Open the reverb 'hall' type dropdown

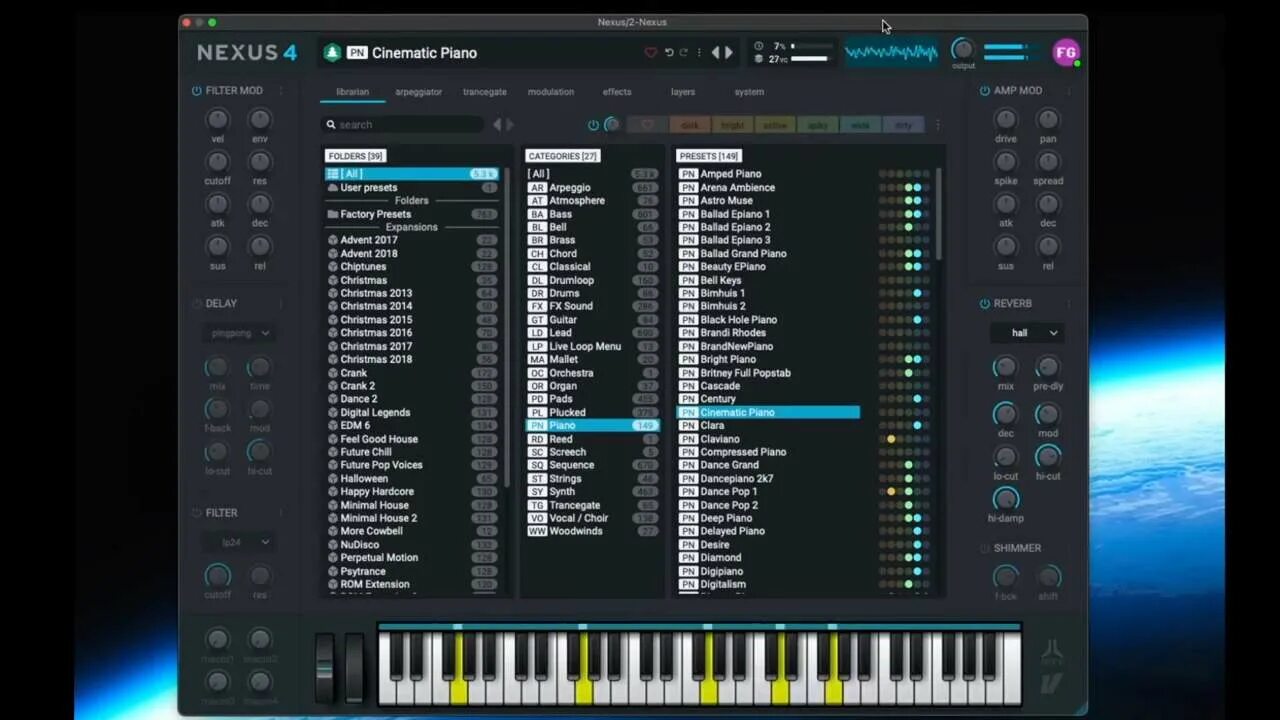[1027, 333]
